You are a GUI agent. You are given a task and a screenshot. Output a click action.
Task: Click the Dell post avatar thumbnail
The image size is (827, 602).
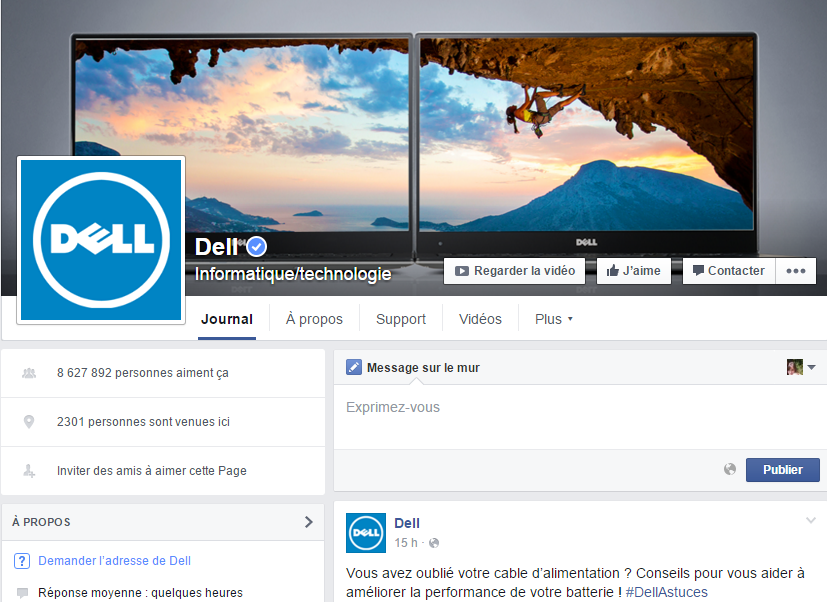click(x=366, y=532)
